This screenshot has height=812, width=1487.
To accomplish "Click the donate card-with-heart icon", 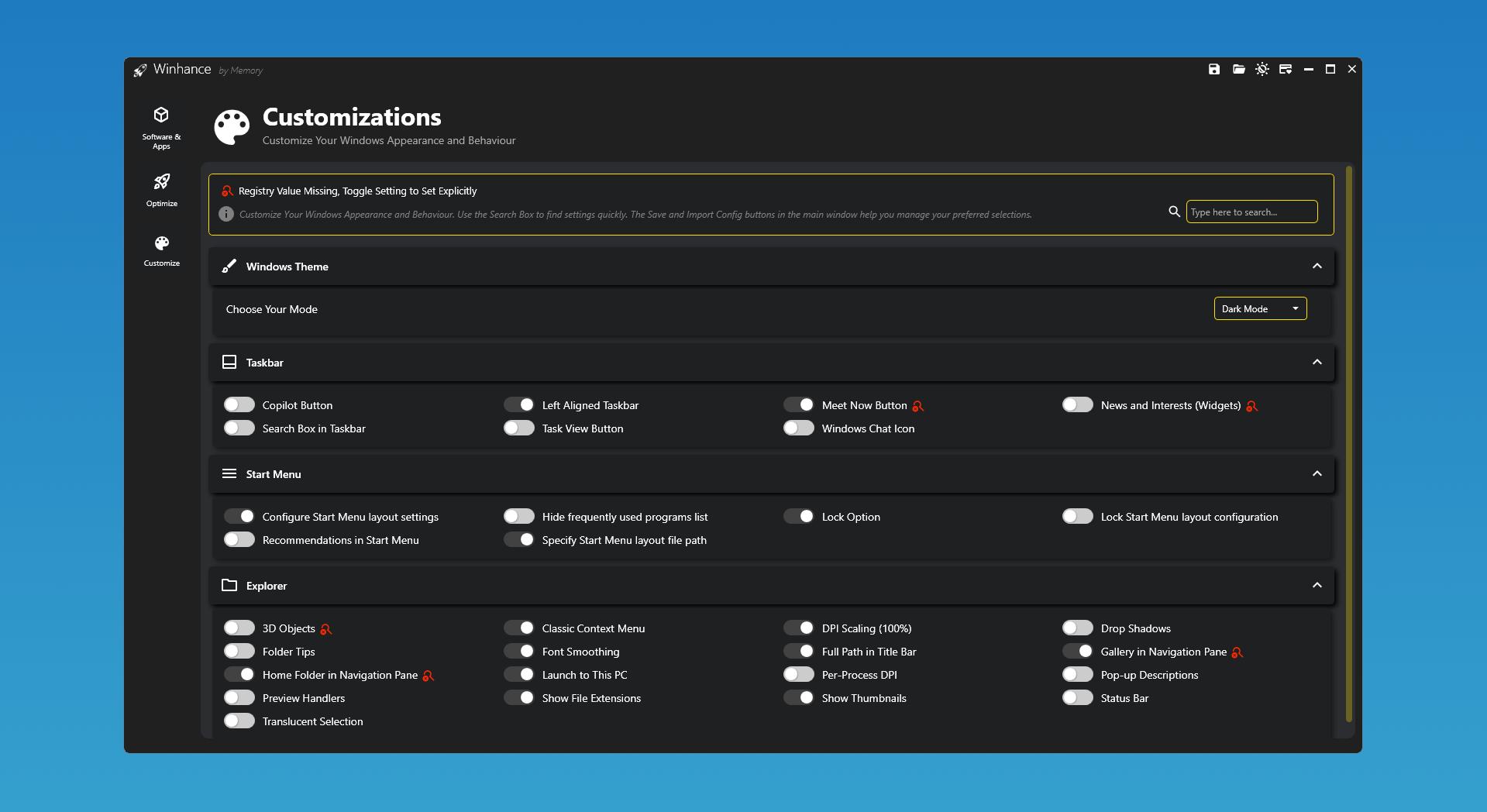I will 1286,70.
